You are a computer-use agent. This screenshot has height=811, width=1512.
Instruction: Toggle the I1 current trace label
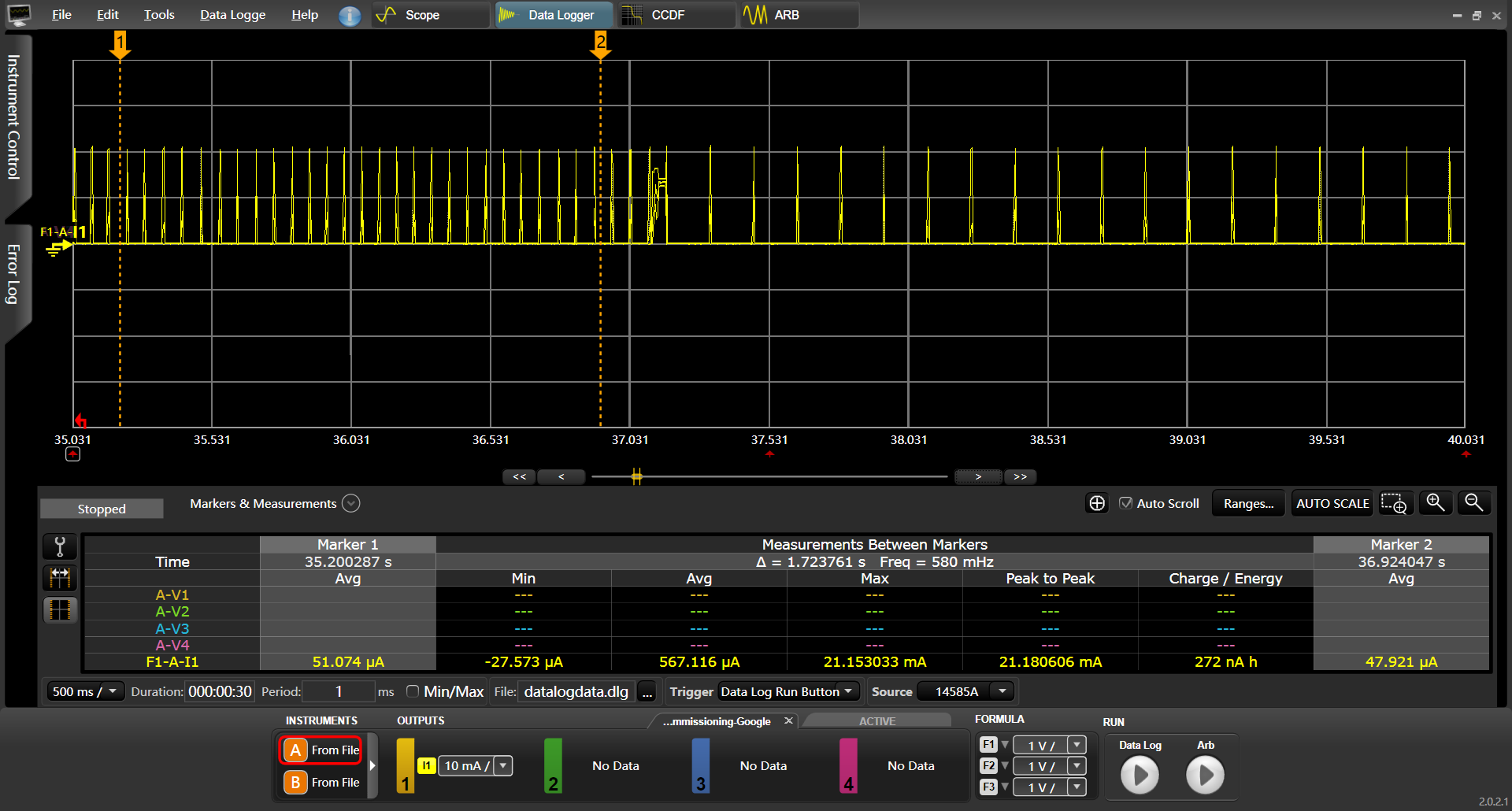426,765
